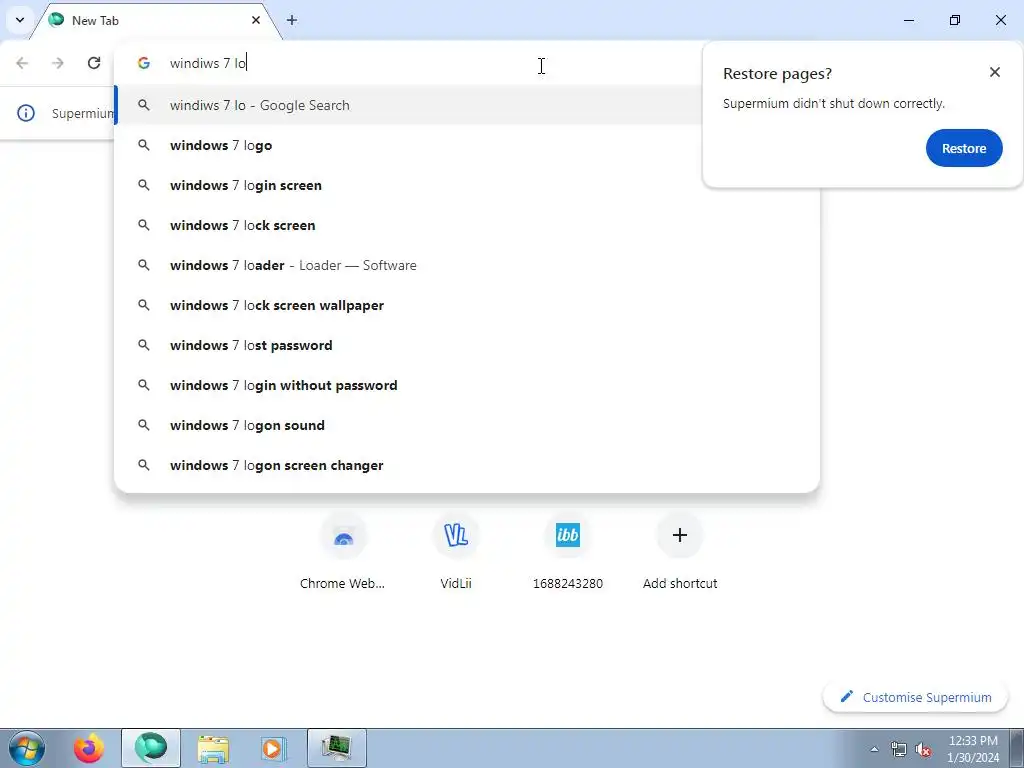Choose the 'windows 7 logo' suggestion
Viewport: 1024px width, 768px height.
coord(467,145)
